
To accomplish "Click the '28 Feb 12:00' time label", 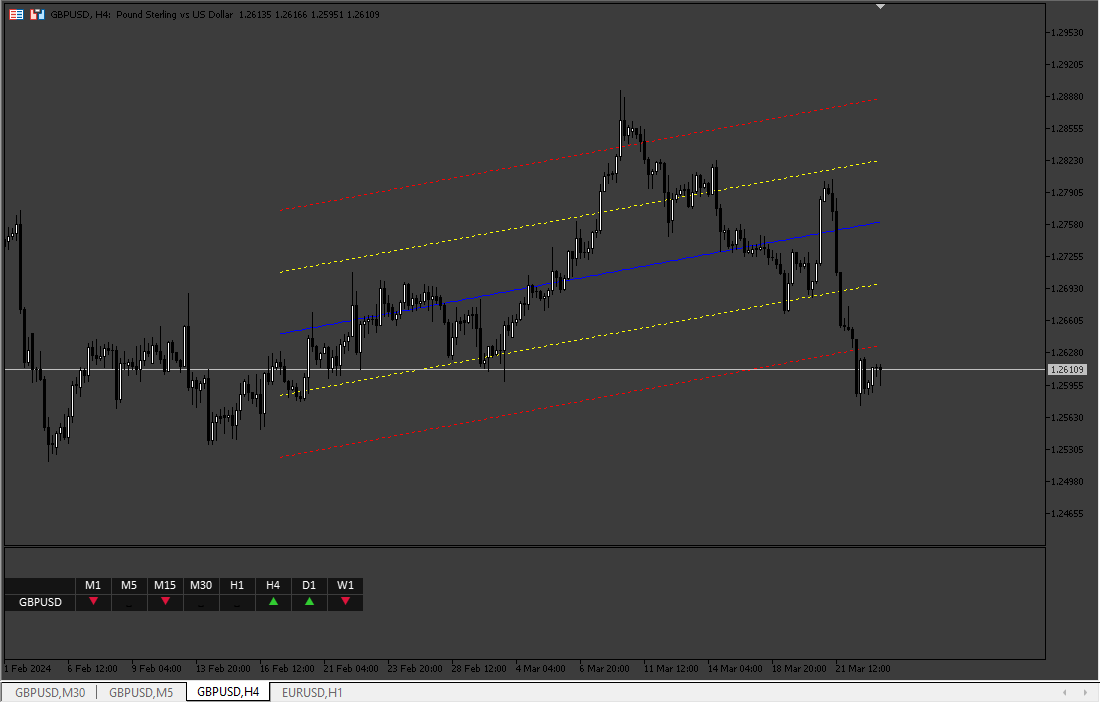I will pyautogui.click(x=479, y=668).
